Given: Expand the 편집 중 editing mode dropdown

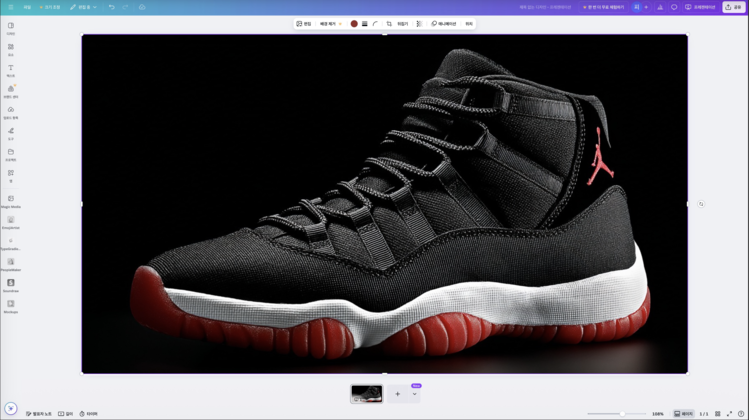Looking at the screenshot, I should tap(84, 7).
